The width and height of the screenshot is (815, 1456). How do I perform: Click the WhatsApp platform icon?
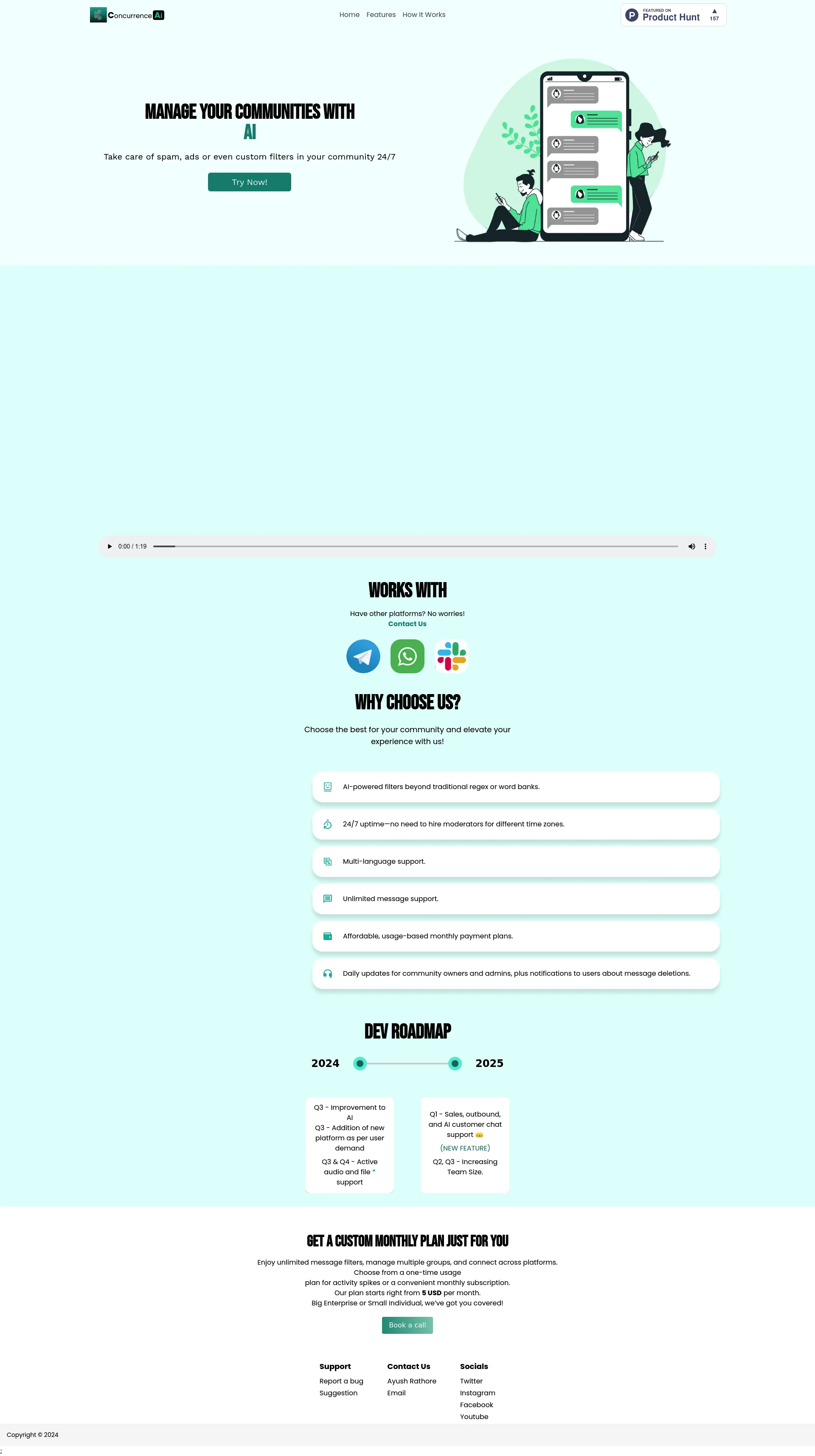point(407,655)
